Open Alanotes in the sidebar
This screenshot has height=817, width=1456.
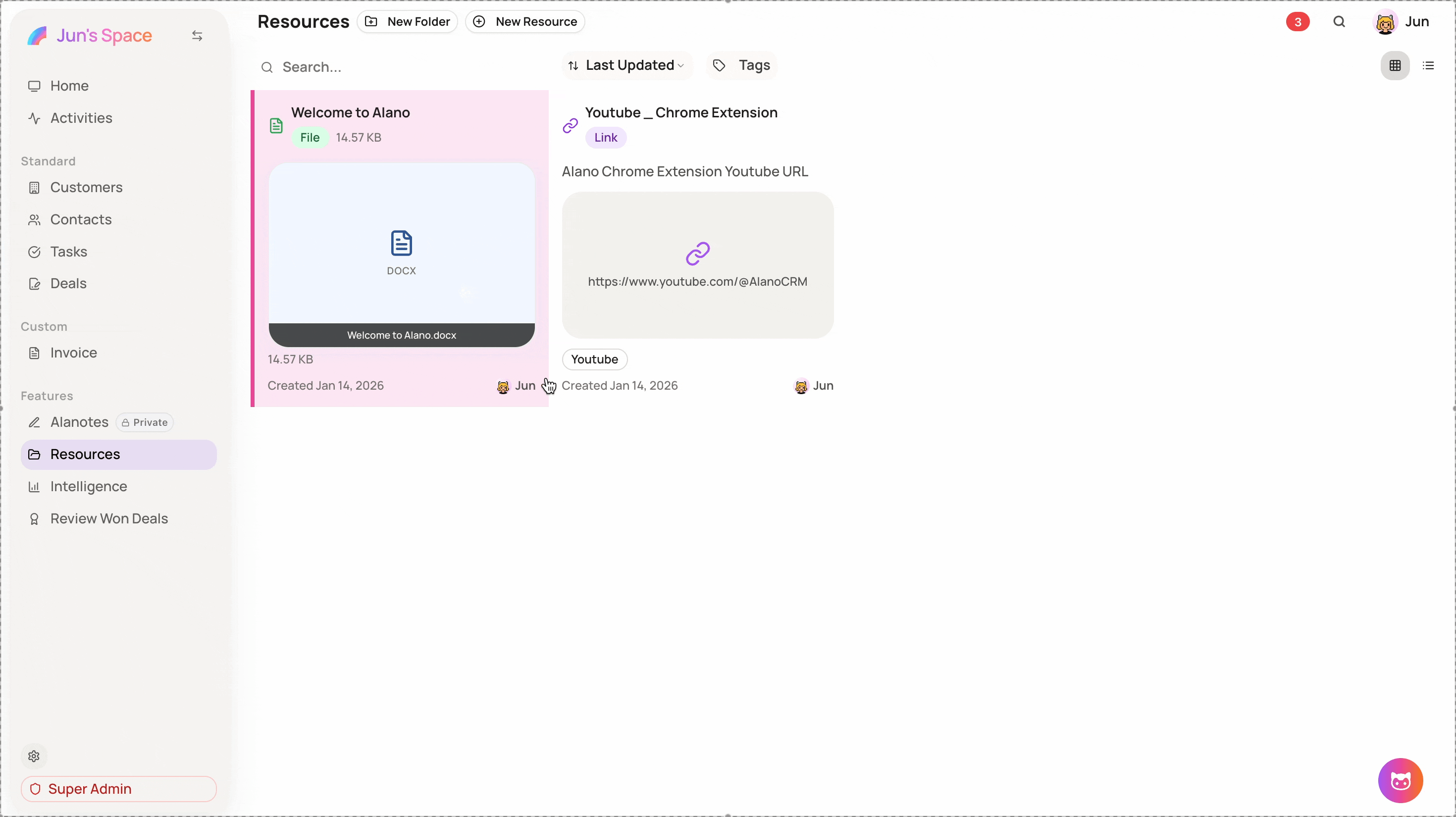tap(79, 423)
